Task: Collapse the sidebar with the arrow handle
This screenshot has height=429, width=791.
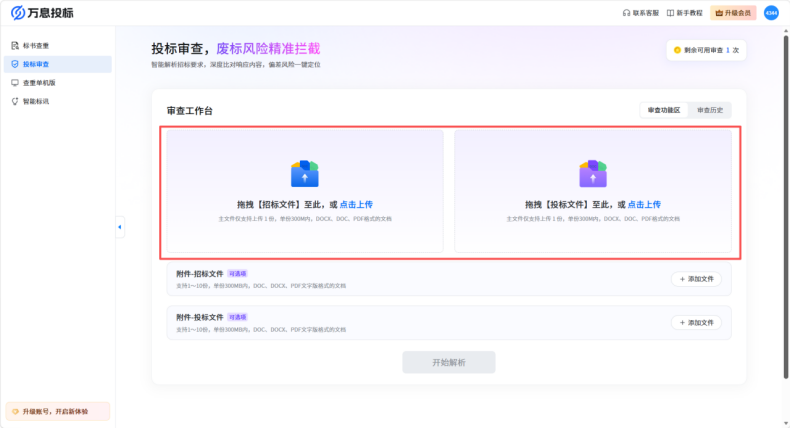Action: (x=120, y=227)
